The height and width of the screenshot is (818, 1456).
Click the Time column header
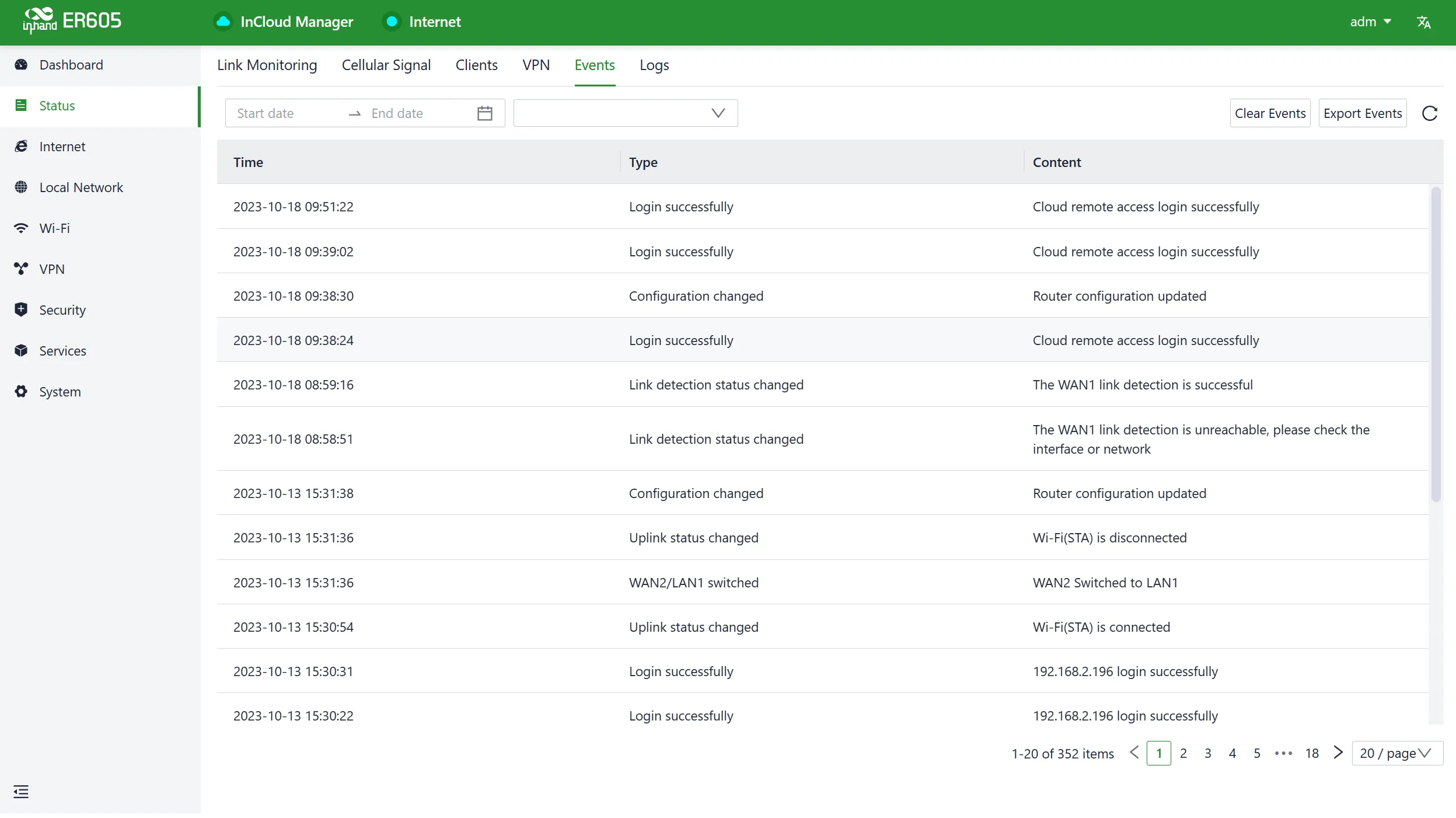tap(418, 162)
